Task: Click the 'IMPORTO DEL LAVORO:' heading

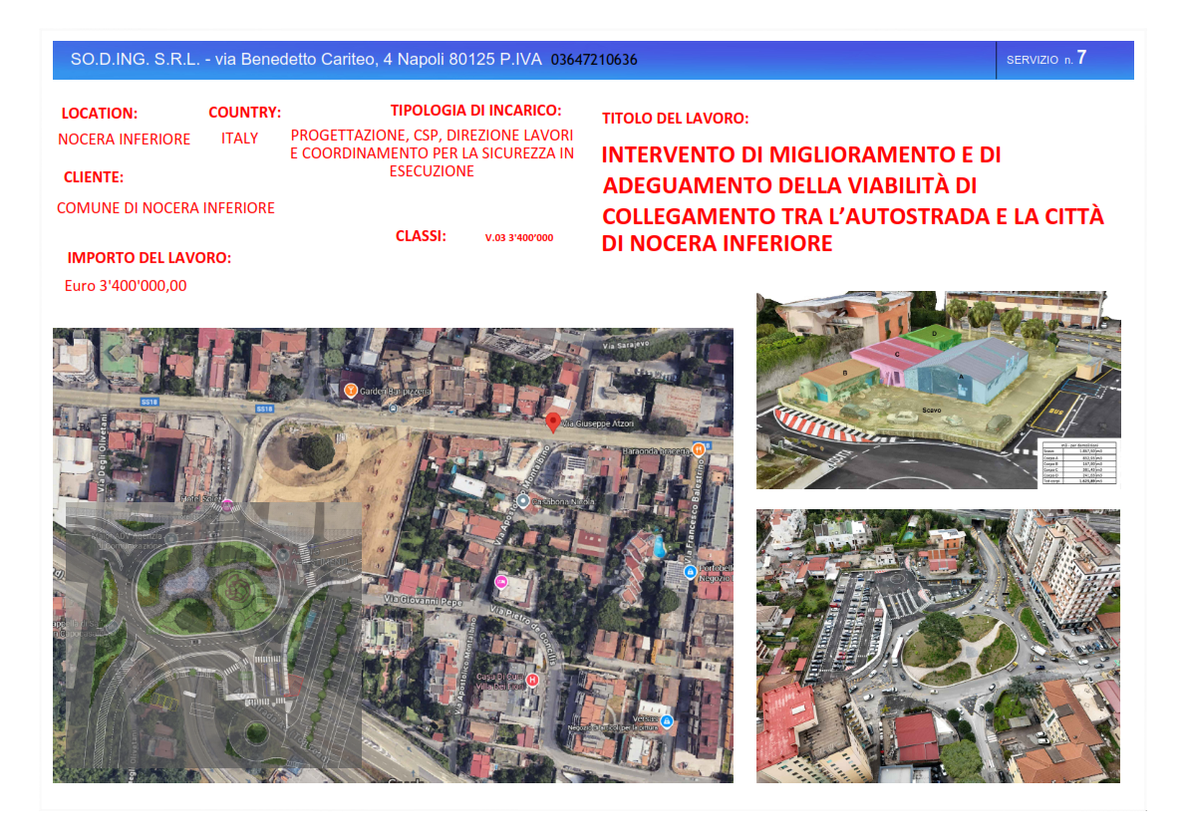Action: click(x=149, y=258)
